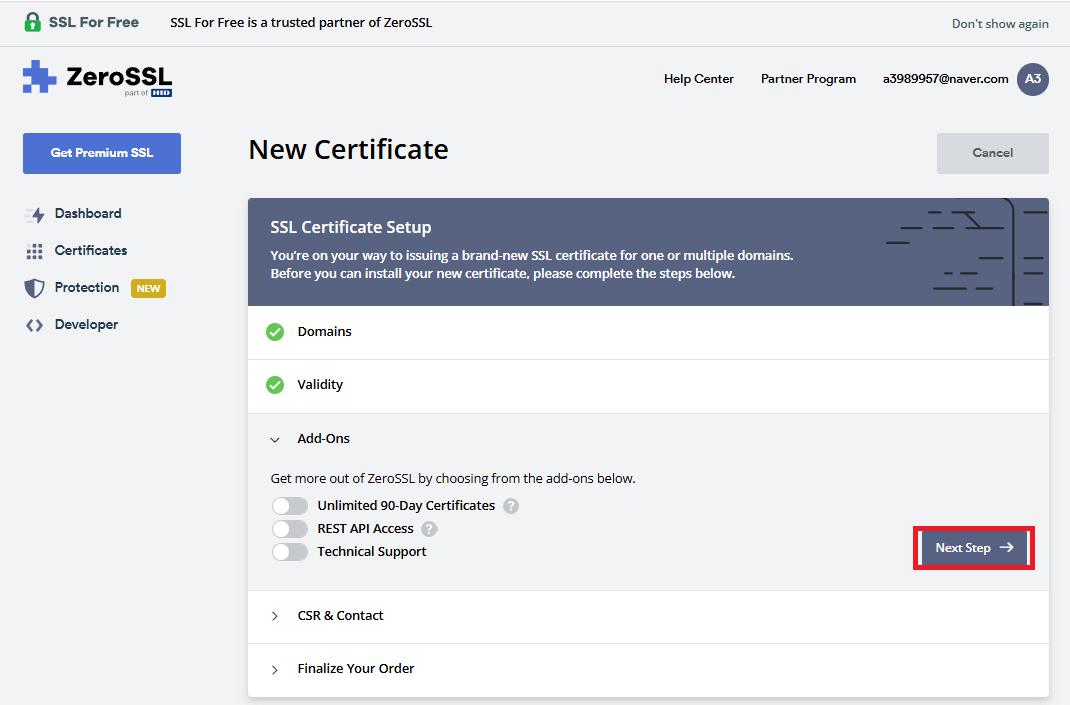
Task: Expand the Finalize Your Order section
Action: (x=648, y=670)
